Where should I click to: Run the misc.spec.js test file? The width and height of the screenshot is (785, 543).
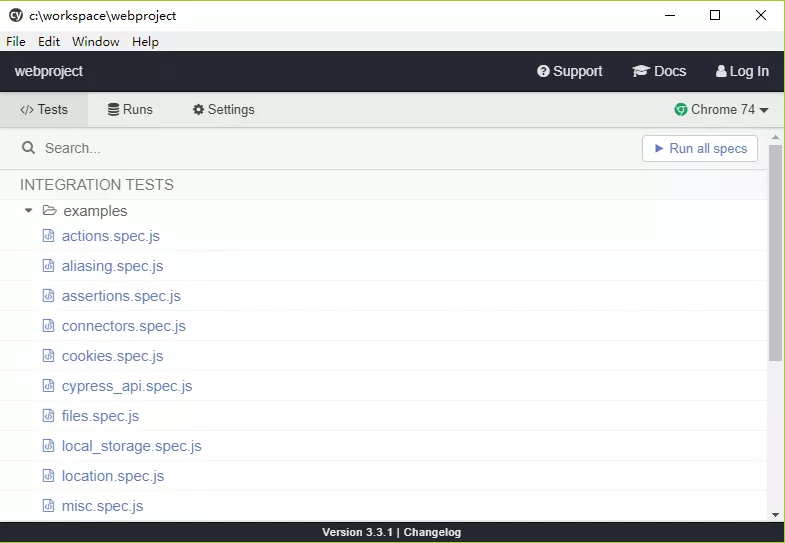coord(102,506)
